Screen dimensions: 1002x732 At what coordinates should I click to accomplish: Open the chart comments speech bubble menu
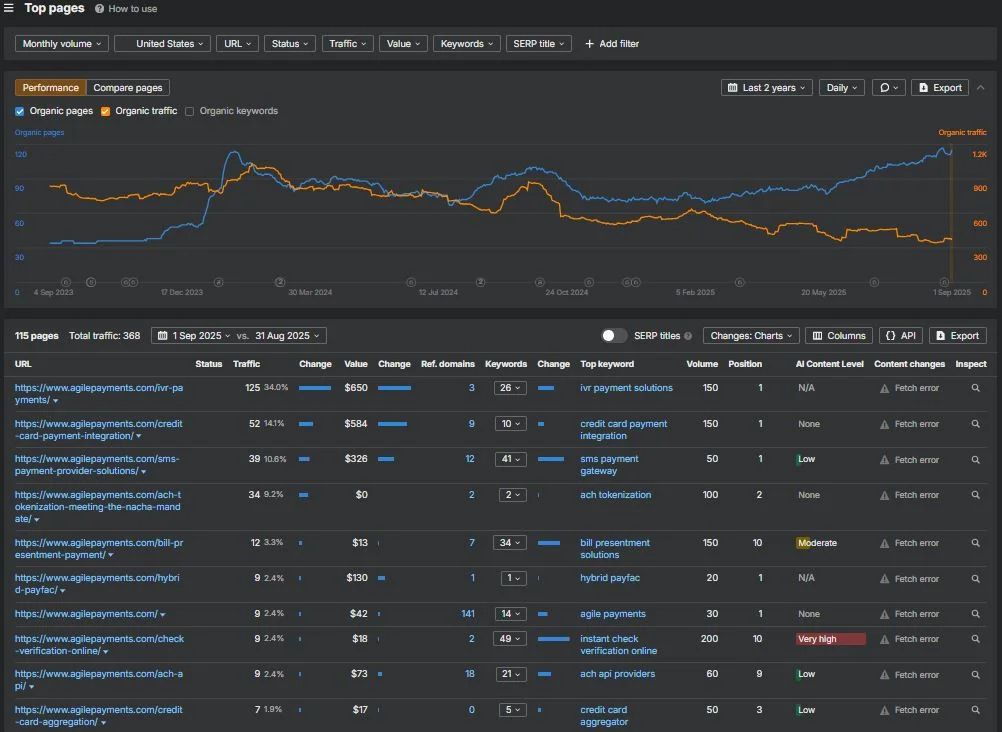pyautogui.click(x=888, y=88)
